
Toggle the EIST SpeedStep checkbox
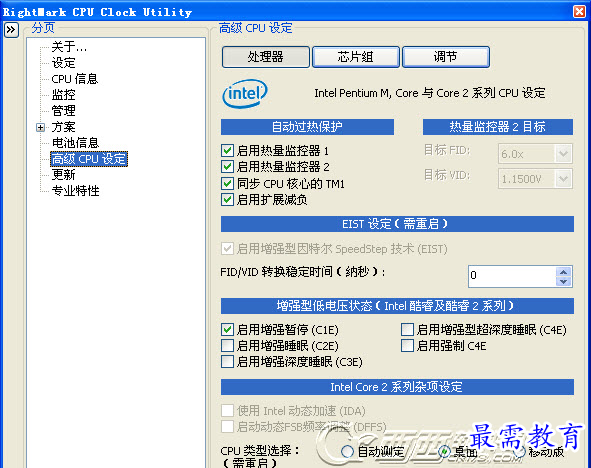coord(227,249)
